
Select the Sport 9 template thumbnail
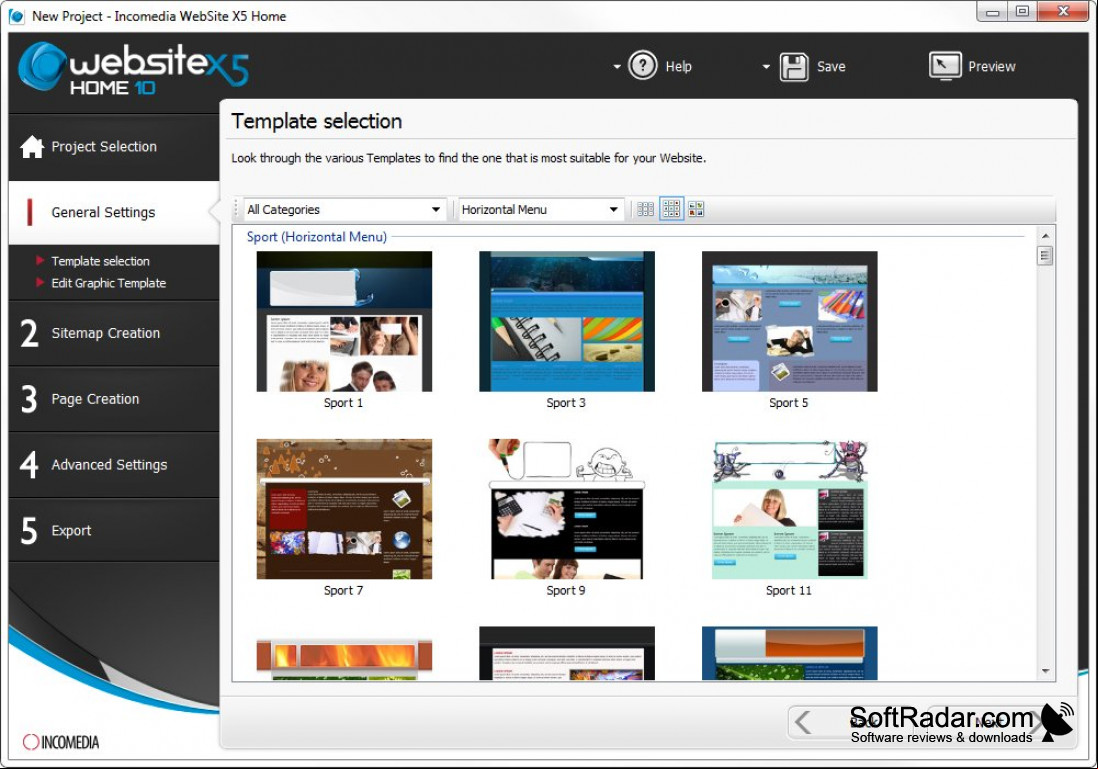pyautogui.click(x=567, y=509)
